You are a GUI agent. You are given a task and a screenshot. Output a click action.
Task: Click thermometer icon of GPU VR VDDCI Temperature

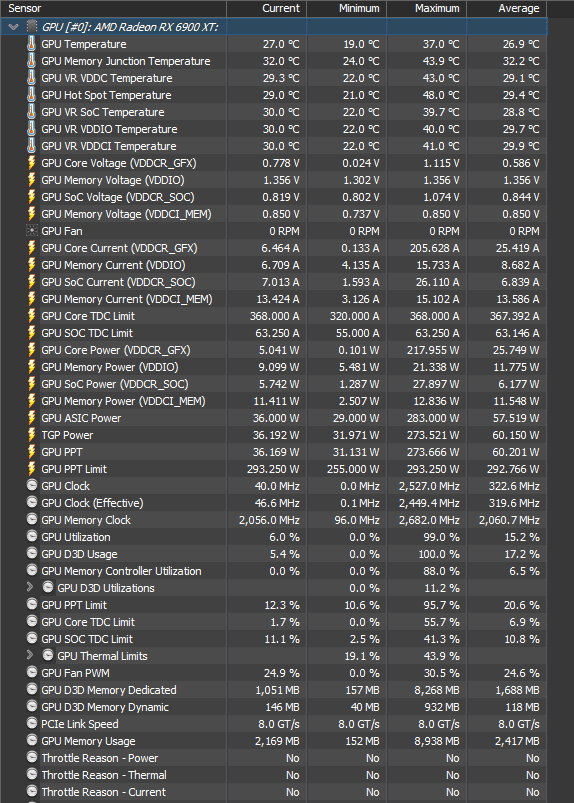coord(32,146)
